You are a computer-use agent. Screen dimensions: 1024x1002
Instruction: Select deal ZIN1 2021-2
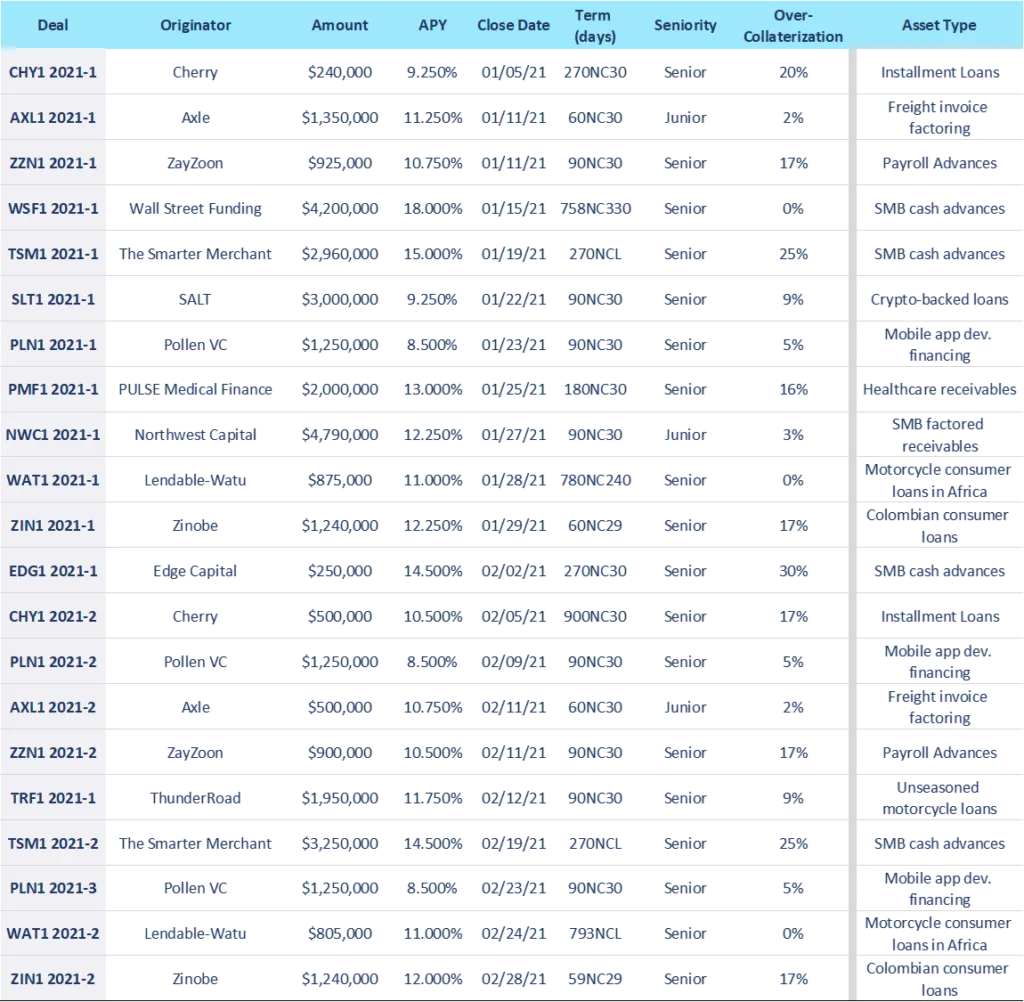[x=53, y=978]
